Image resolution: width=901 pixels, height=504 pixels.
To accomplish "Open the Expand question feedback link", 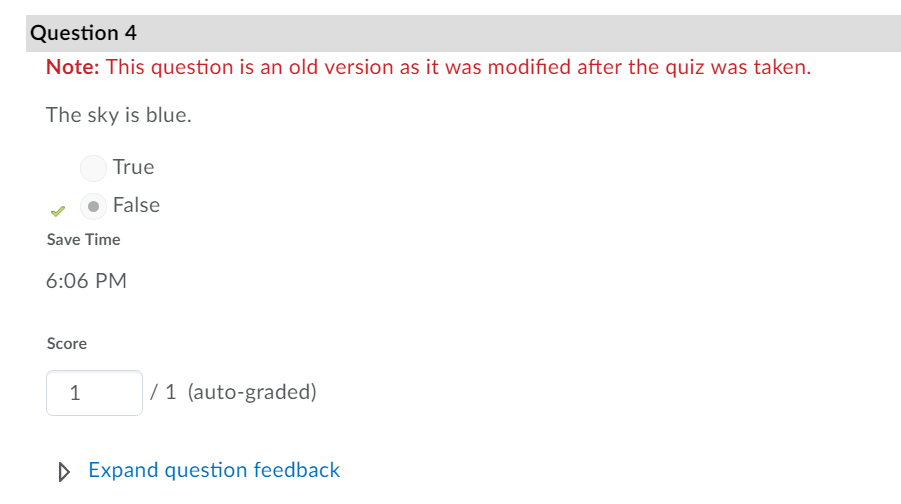I will tap(214, 470).
